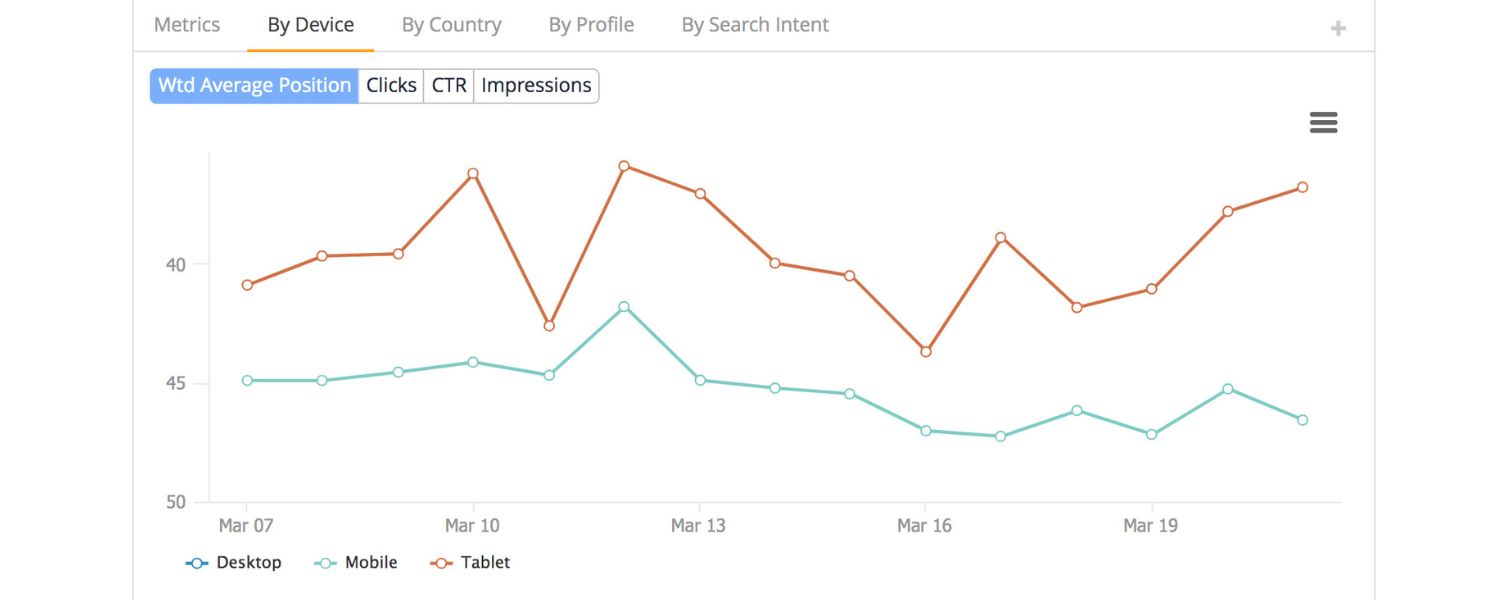Click the Wtd Average Position metric button

coord(253,85)
